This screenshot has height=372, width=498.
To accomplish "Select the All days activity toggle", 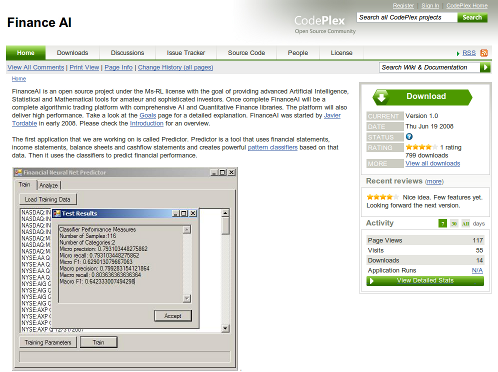I will pyautogui.click(x=466, y=223).
